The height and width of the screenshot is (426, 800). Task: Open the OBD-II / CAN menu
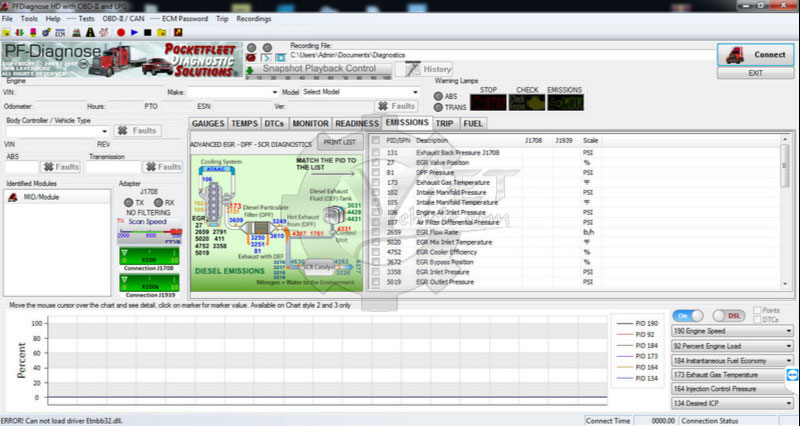123,18
